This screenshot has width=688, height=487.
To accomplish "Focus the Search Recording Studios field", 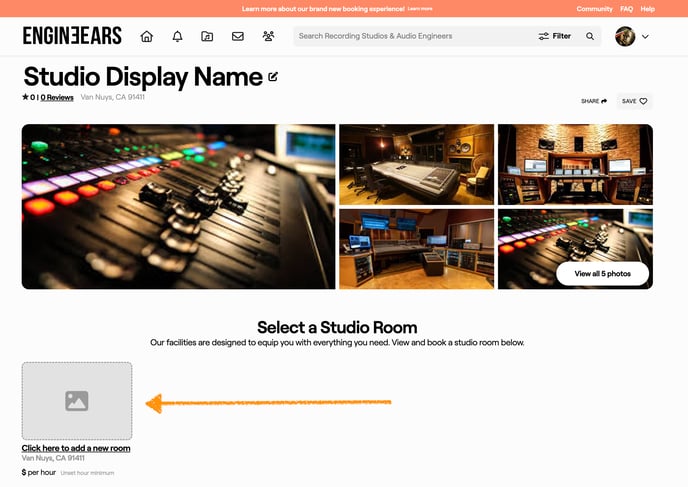I will [x=410, y=36].
